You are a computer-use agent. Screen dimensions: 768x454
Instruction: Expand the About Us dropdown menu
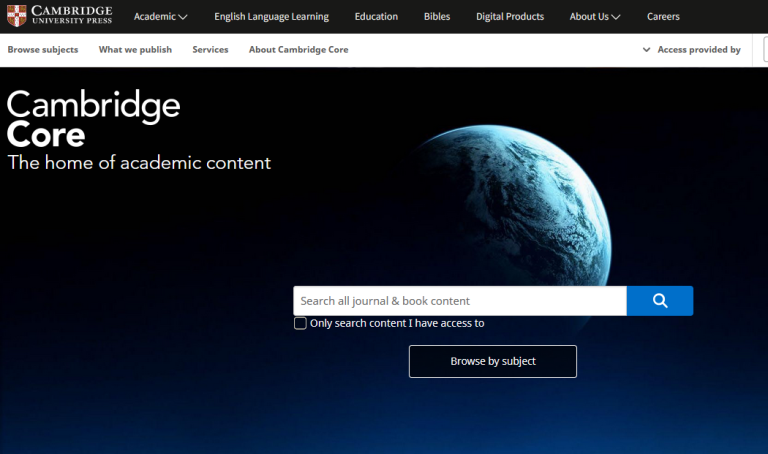click(x=595, y=17)
